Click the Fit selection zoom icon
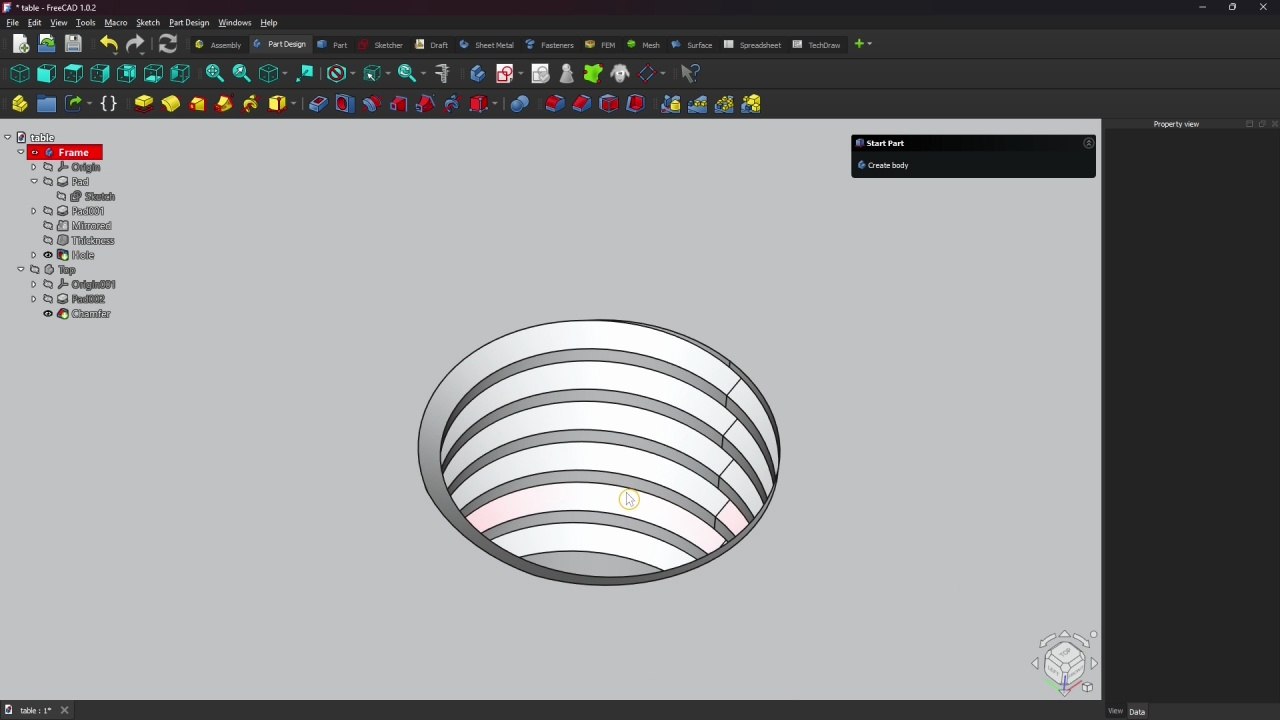 241,73
